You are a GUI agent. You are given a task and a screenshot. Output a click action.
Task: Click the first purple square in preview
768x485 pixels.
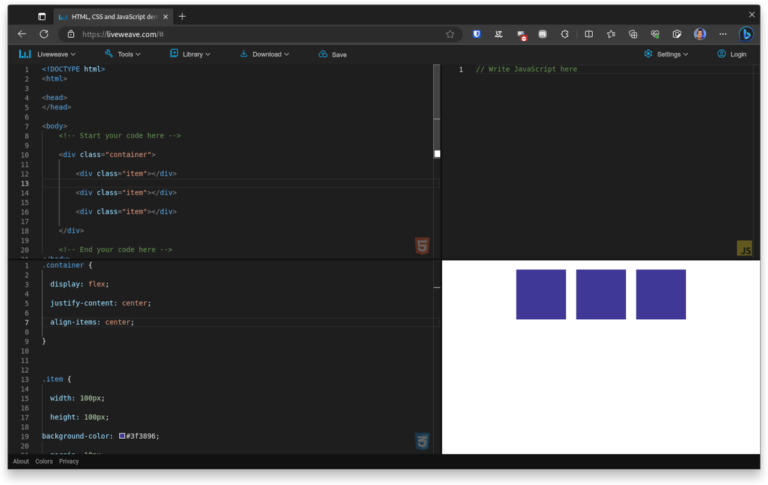541,294
